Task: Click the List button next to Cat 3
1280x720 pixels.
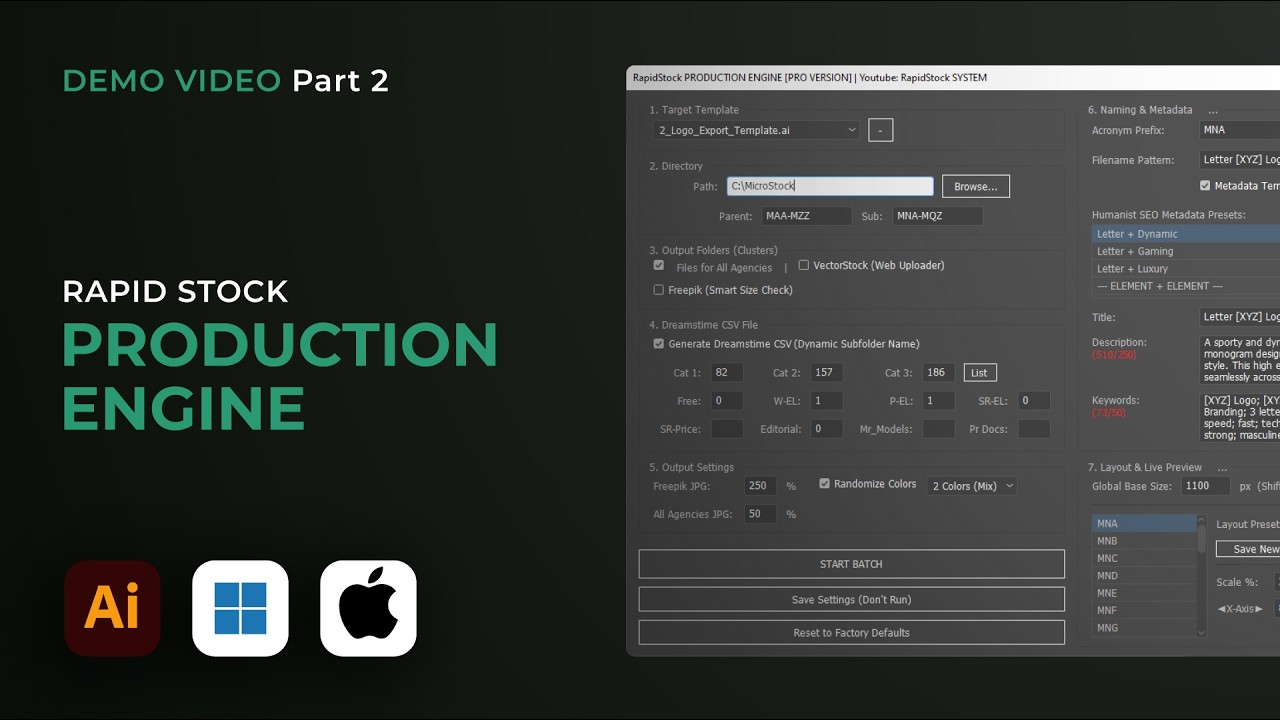Action: click(x=979, y=373)
